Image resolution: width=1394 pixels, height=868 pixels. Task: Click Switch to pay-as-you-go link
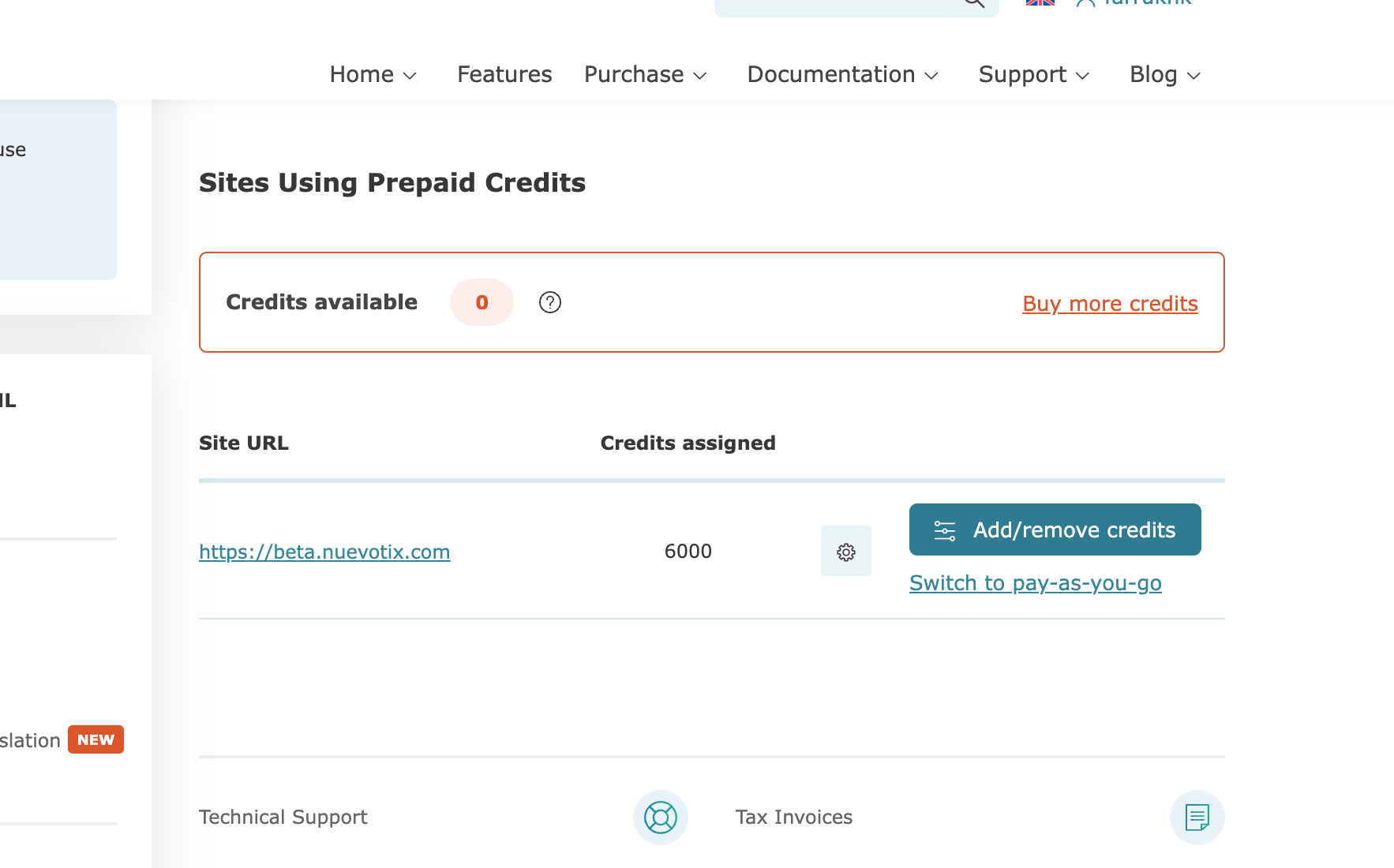pyautogui.click(x=1035, y=583)
